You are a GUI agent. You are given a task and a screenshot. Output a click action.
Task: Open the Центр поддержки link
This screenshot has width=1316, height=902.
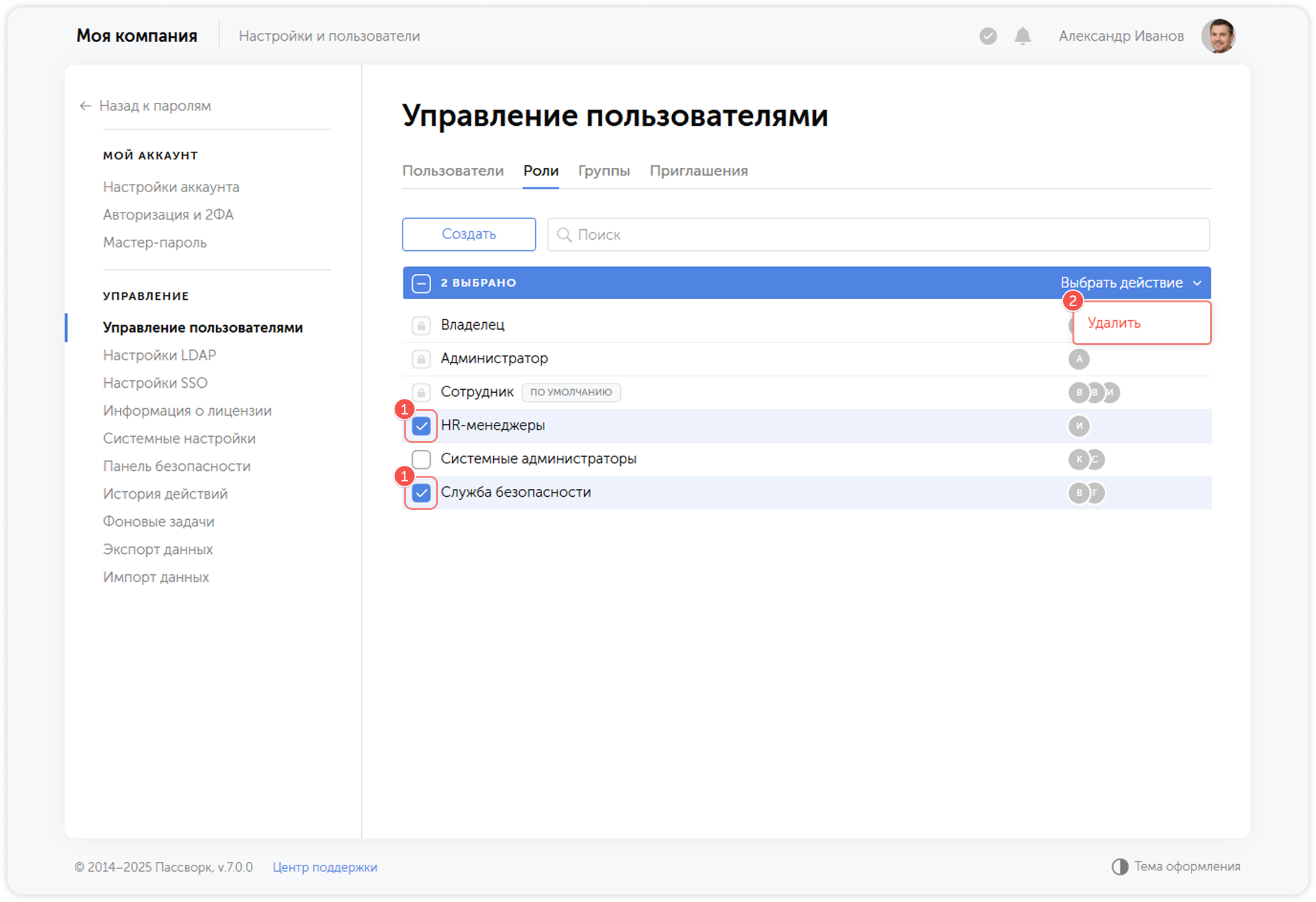tap(325, 867)
